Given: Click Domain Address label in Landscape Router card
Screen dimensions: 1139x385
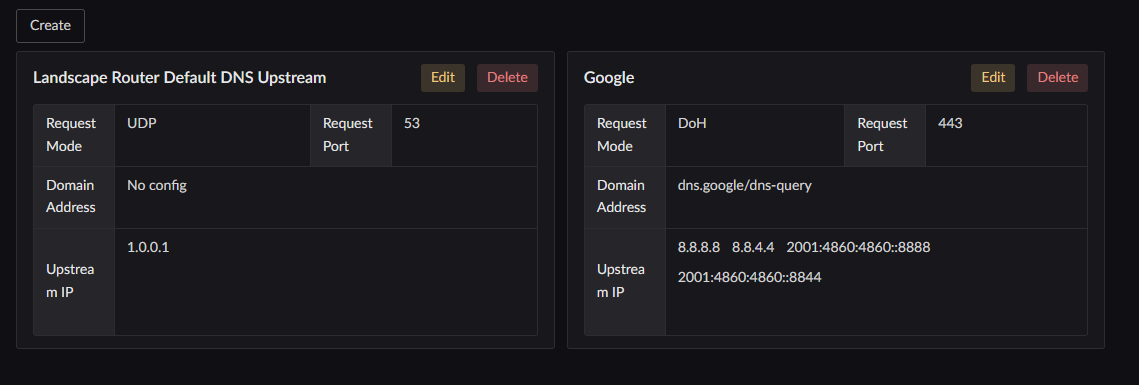Looking at the screenshot, I should click(x=71, y=196).
